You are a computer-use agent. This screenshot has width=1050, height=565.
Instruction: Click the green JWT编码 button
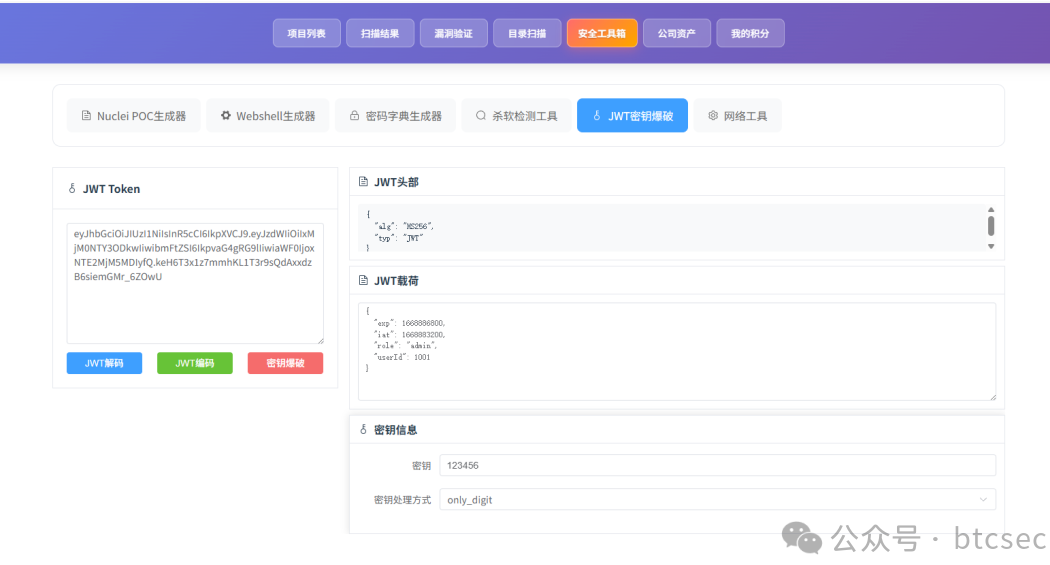[x=195, y=363]
